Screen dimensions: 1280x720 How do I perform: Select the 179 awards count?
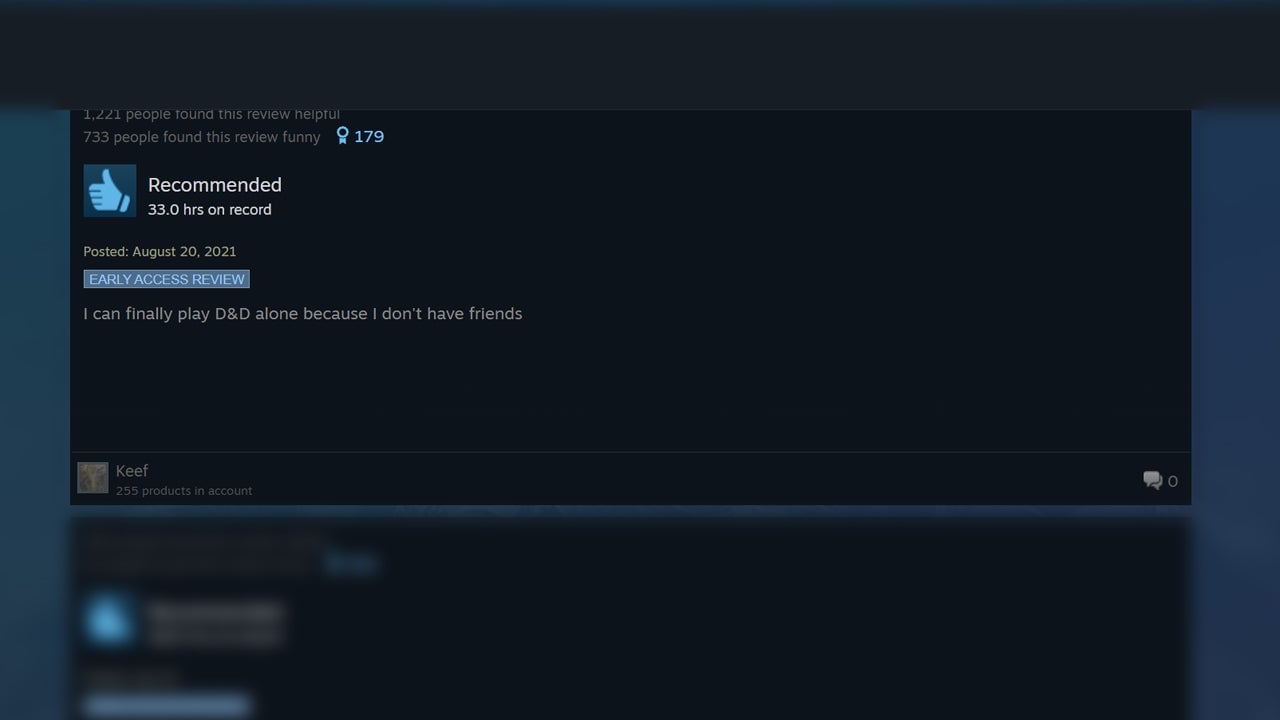pos(369,136)
